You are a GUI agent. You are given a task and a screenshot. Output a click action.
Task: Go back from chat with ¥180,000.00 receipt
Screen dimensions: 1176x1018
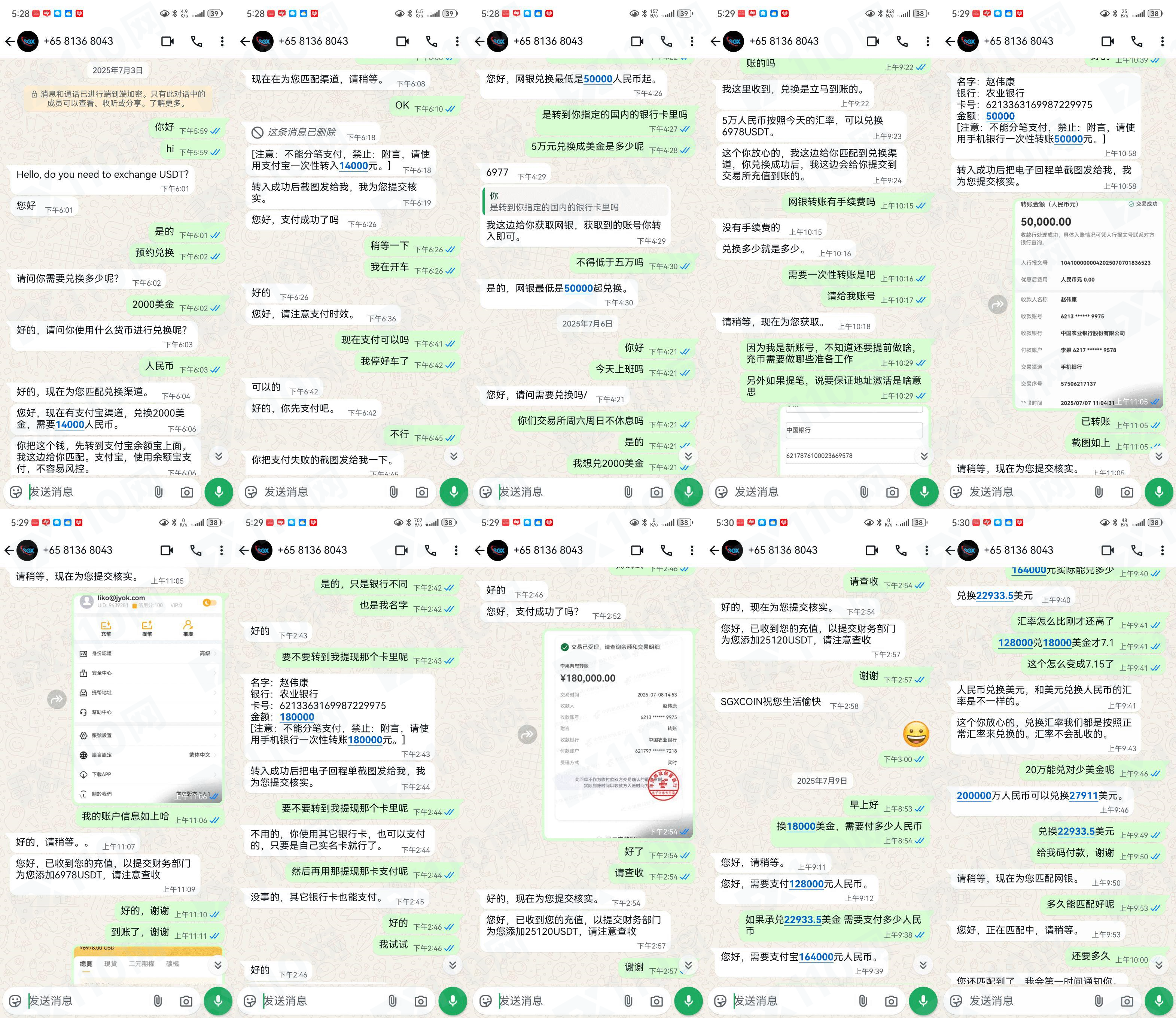point(479,551)
